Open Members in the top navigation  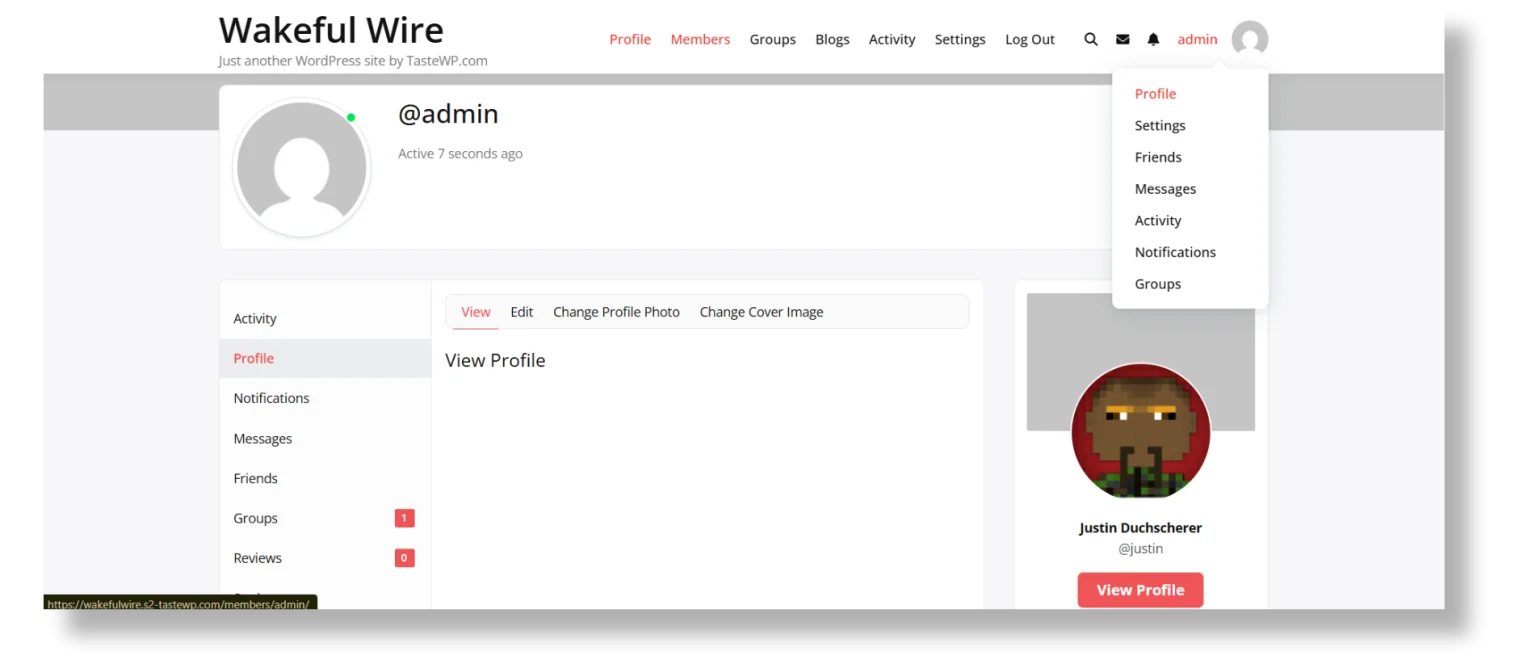click(700, 40)
